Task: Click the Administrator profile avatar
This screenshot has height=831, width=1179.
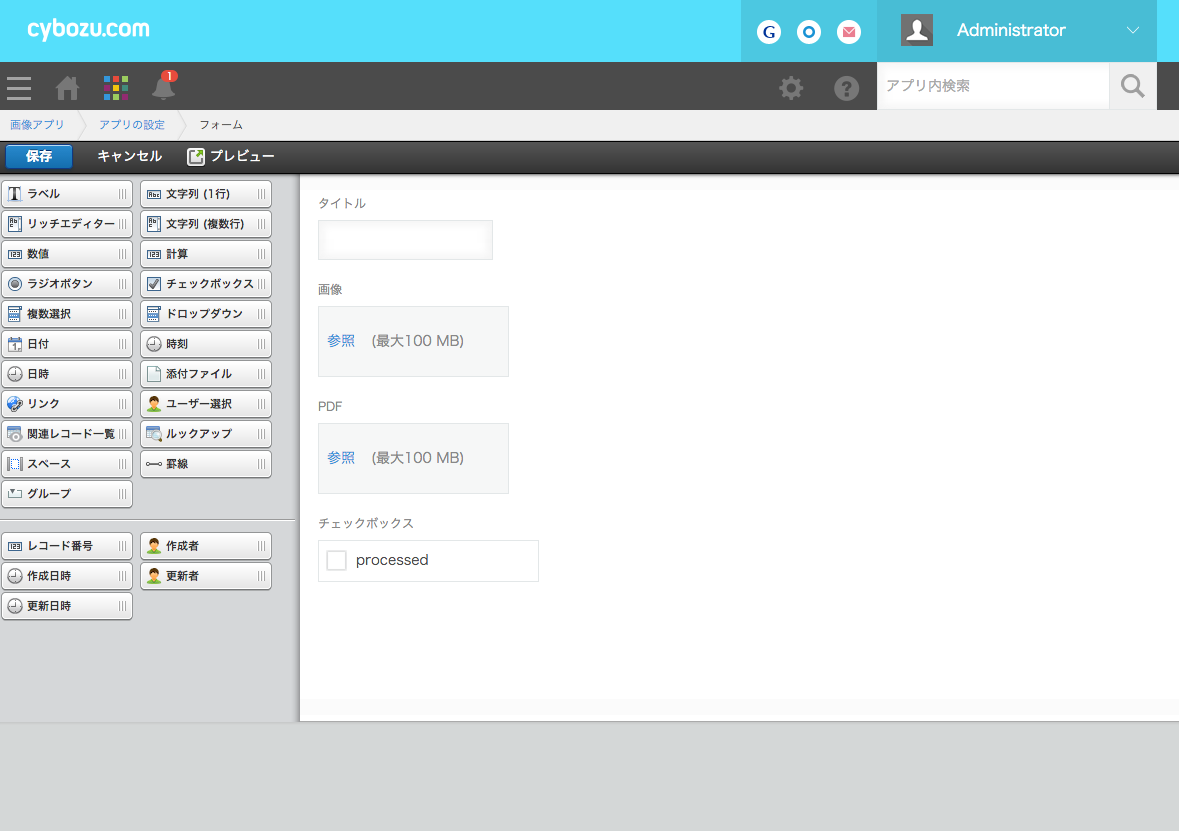Action: click(917, 30)
